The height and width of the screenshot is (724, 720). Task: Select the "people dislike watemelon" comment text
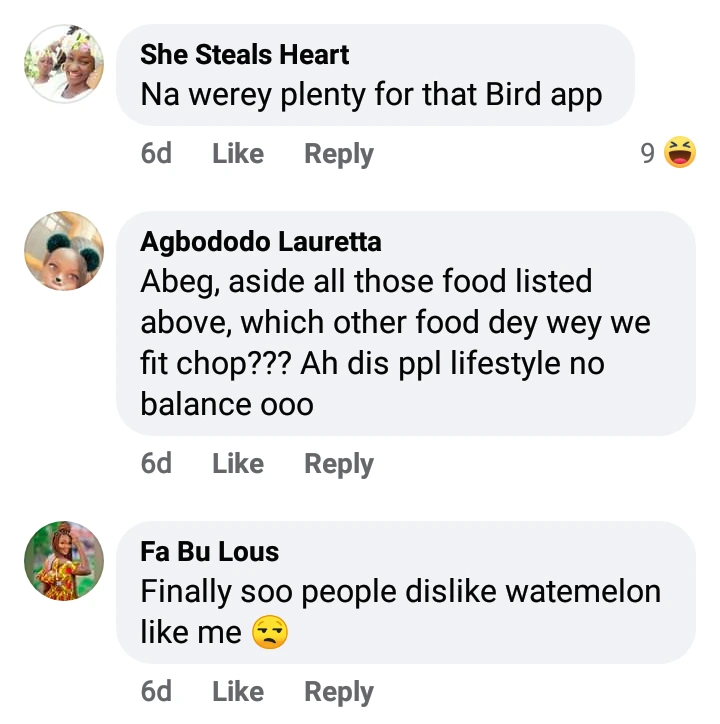pyautogui.click(x=400, y=591)
